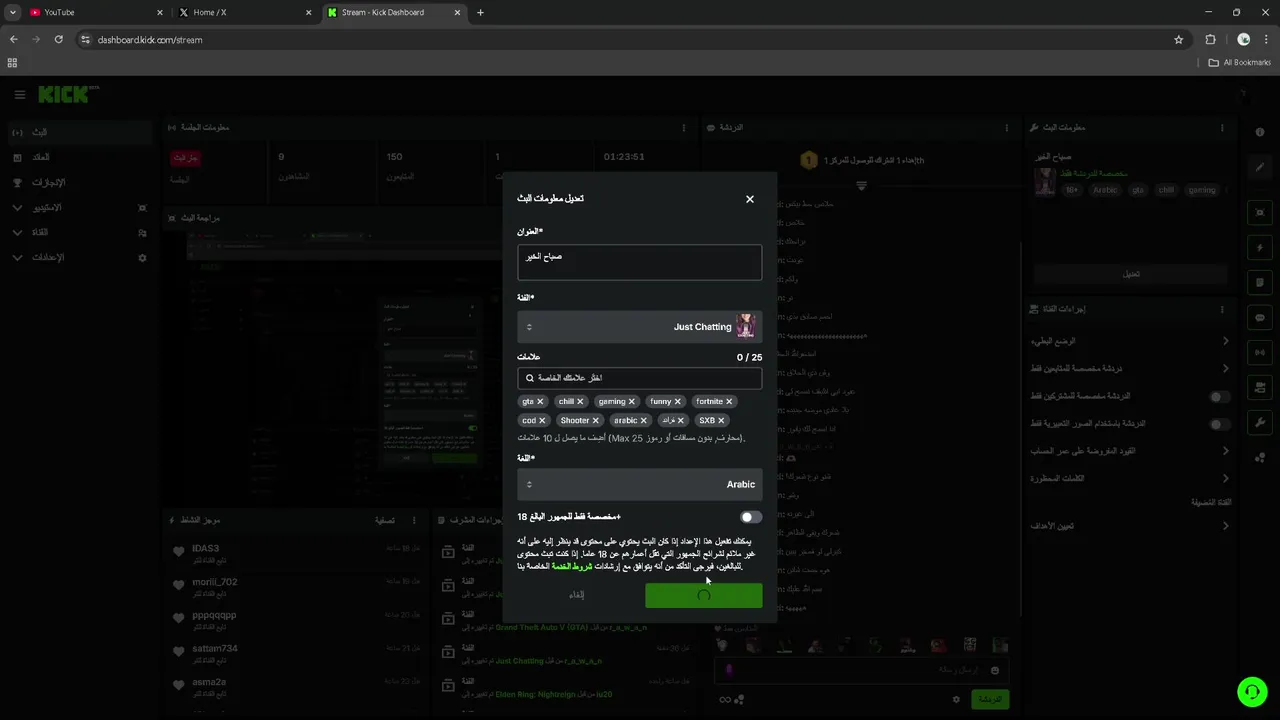Remove the SXB tag
Viewport: 1280px width, 720px height.
(721, 421)
